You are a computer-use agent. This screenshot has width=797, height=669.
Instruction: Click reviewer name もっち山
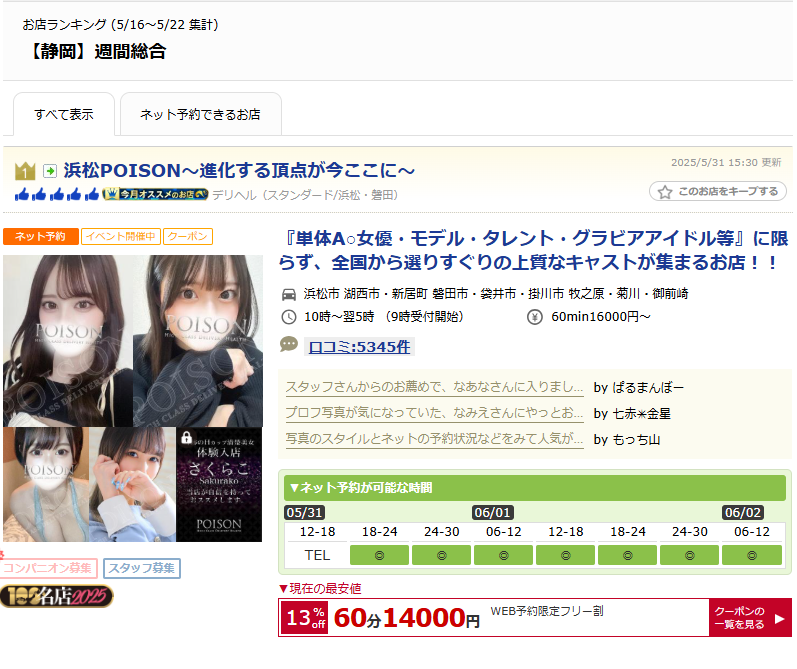pos(636,440)
